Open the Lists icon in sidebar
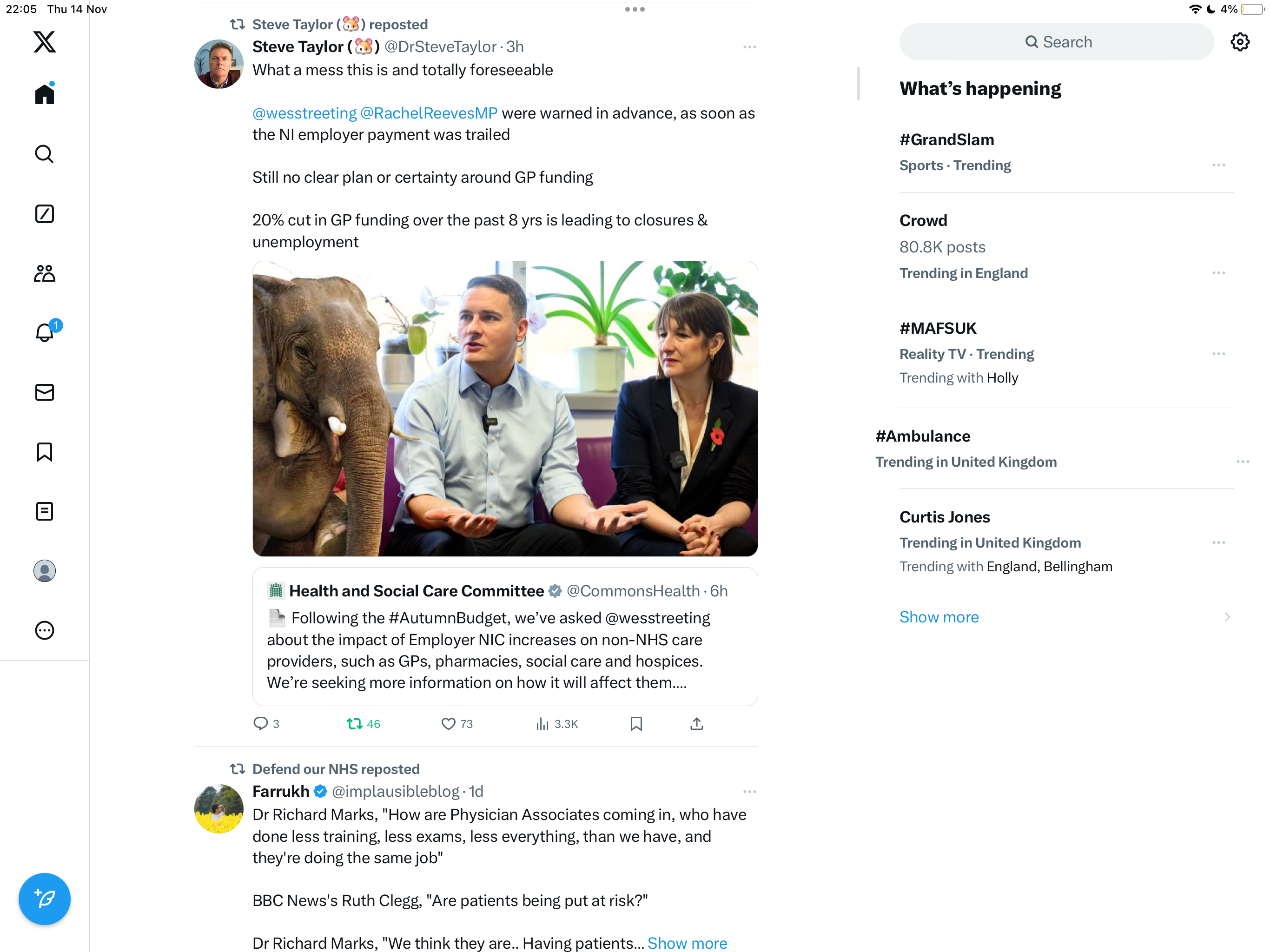This screenshot has width=1270, height=952. [44, 511]
